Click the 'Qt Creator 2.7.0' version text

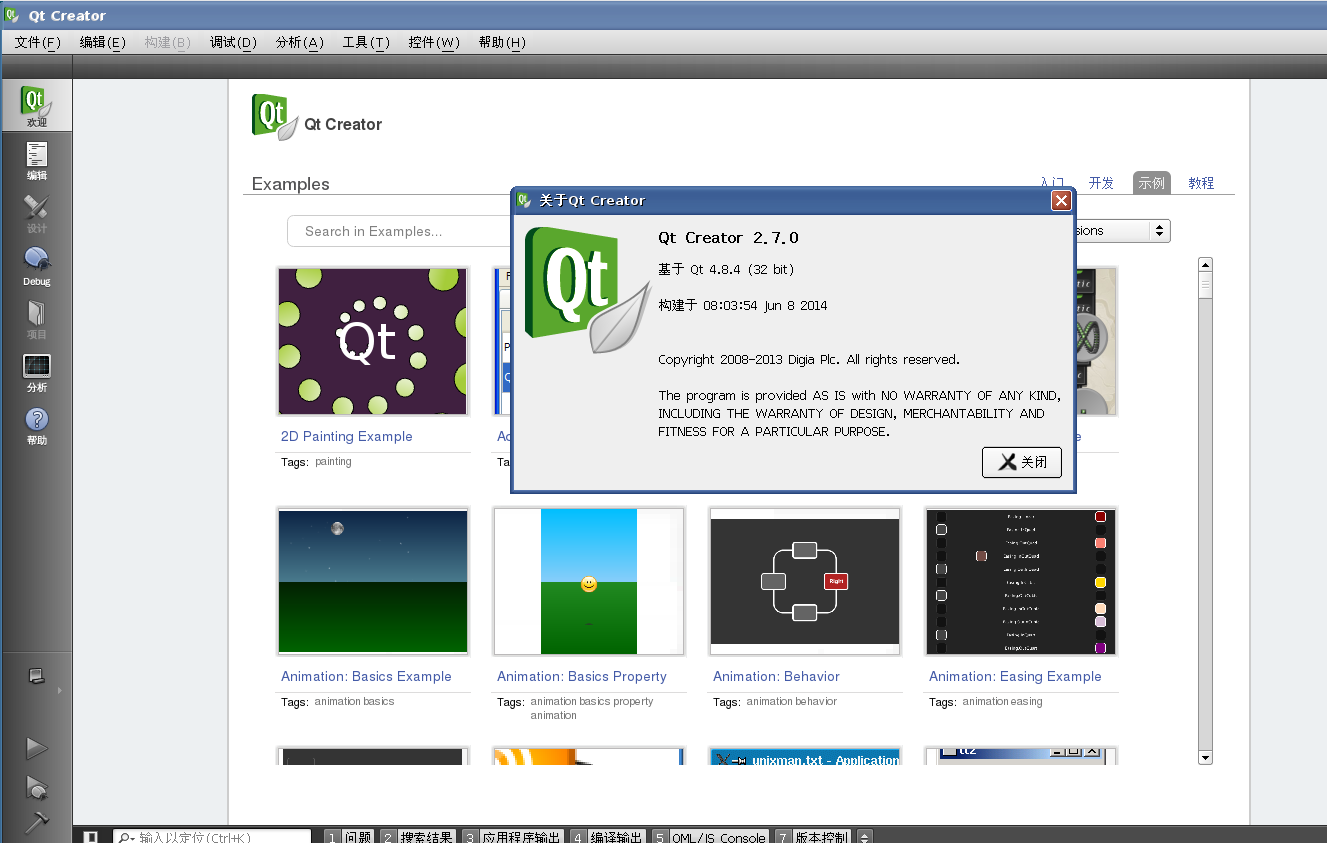tap(728, 238)
